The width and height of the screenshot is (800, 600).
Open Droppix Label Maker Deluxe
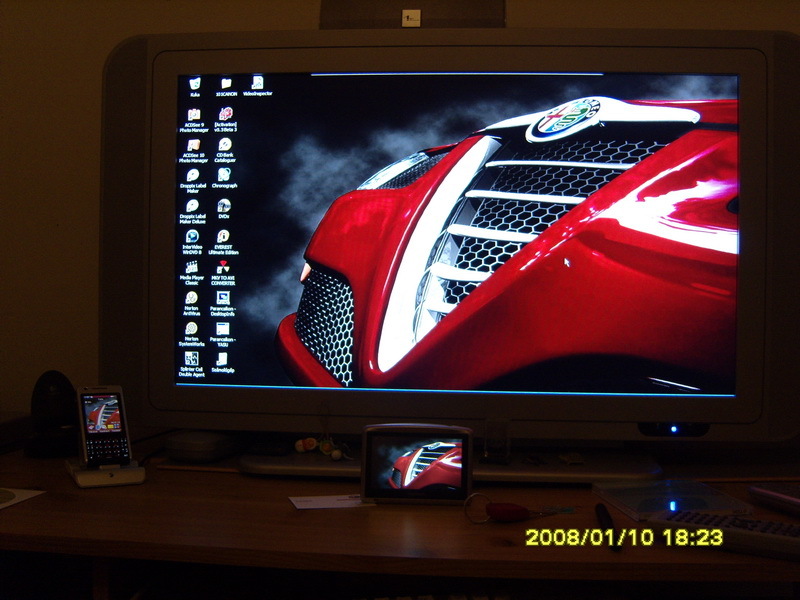(192, 206)
